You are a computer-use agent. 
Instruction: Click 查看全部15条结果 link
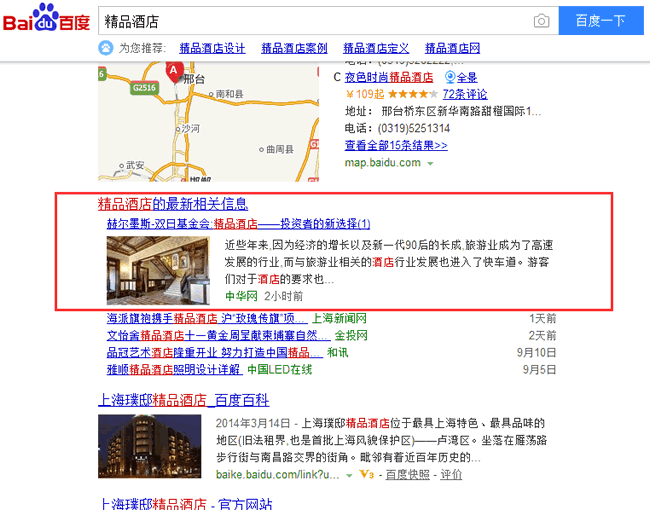[396, 145]
